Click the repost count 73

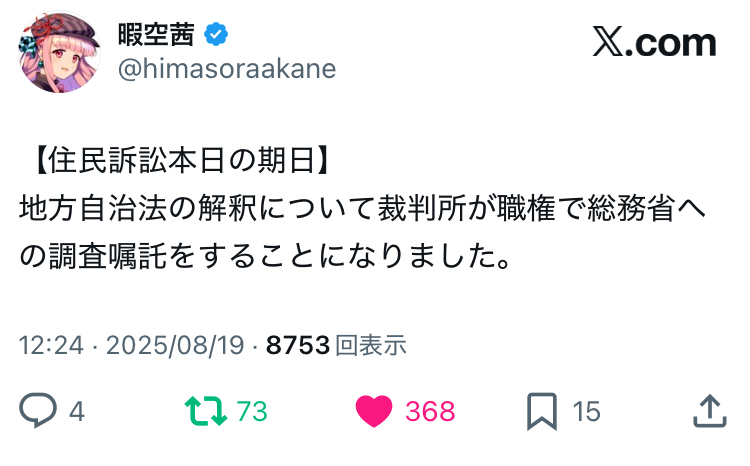tap(252, 411)
